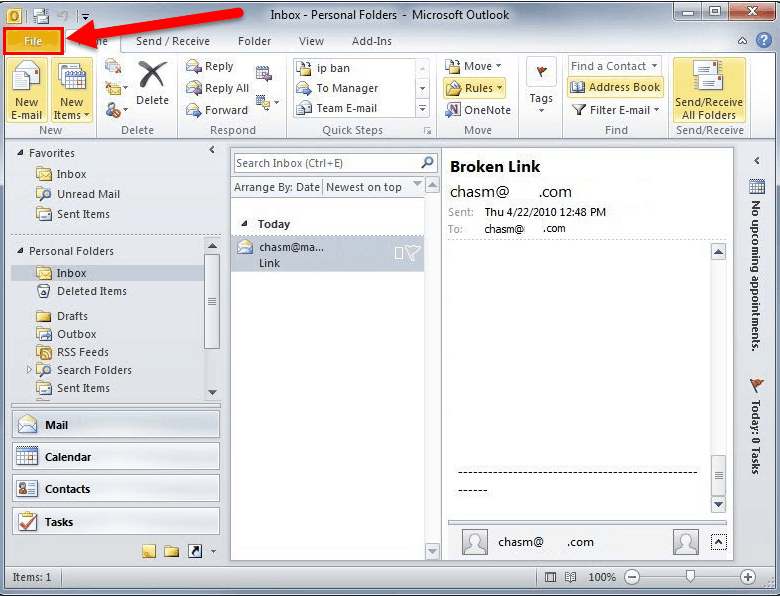Open the Manage Quick Steps dialog launcher
780x597 pixels.
427,131
